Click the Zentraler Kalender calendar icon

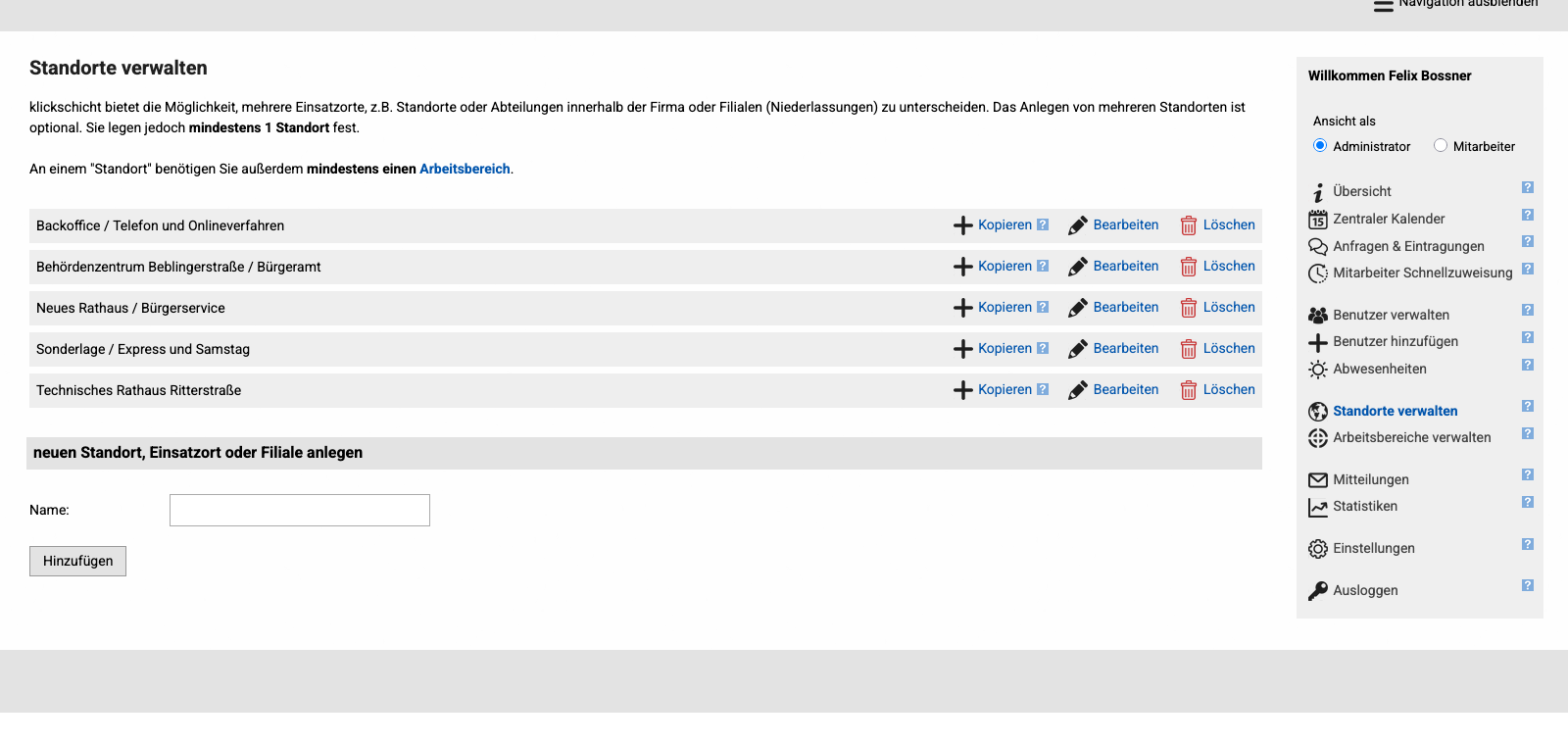1318,219
